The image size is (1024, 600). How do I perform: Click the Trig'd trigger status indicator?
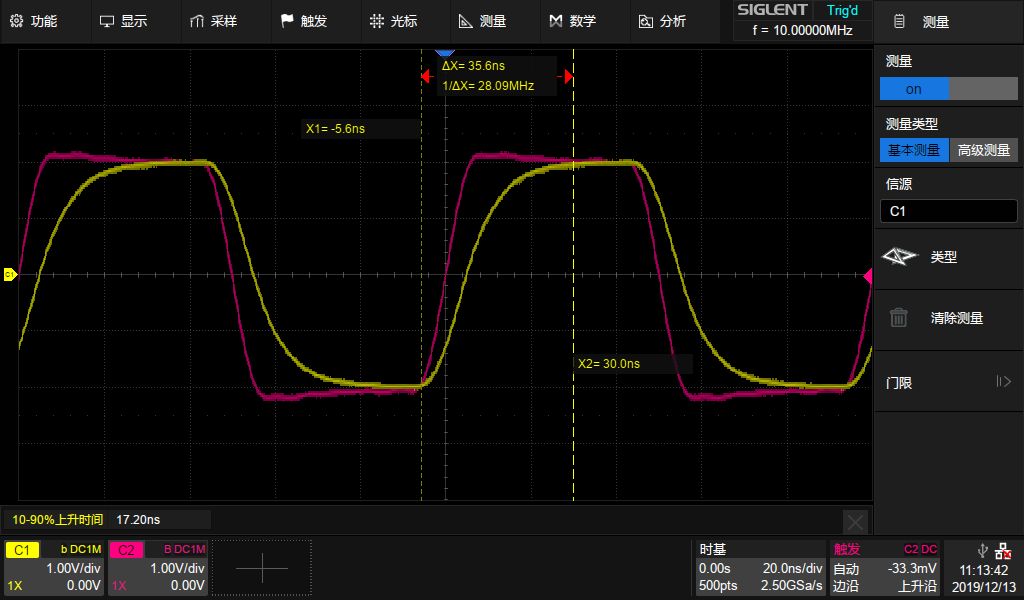(842, 10)
